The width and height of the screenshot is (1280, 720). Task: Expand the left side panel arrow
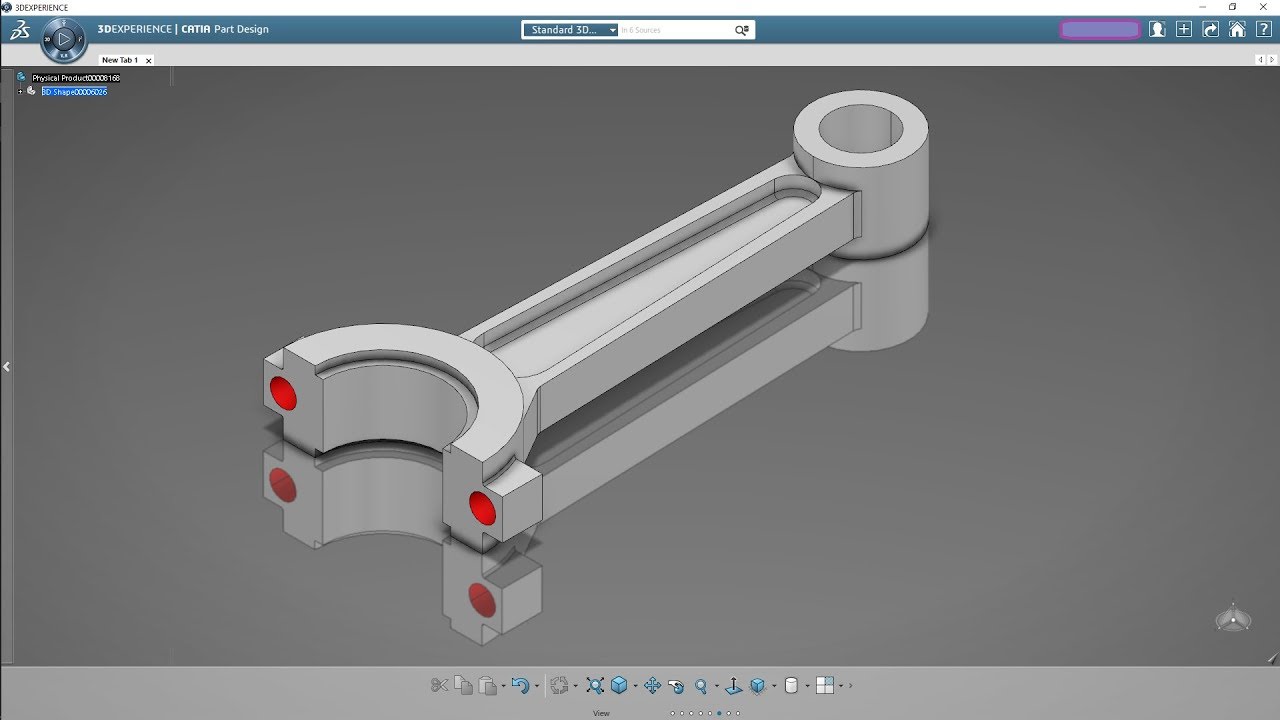(6, 367)
